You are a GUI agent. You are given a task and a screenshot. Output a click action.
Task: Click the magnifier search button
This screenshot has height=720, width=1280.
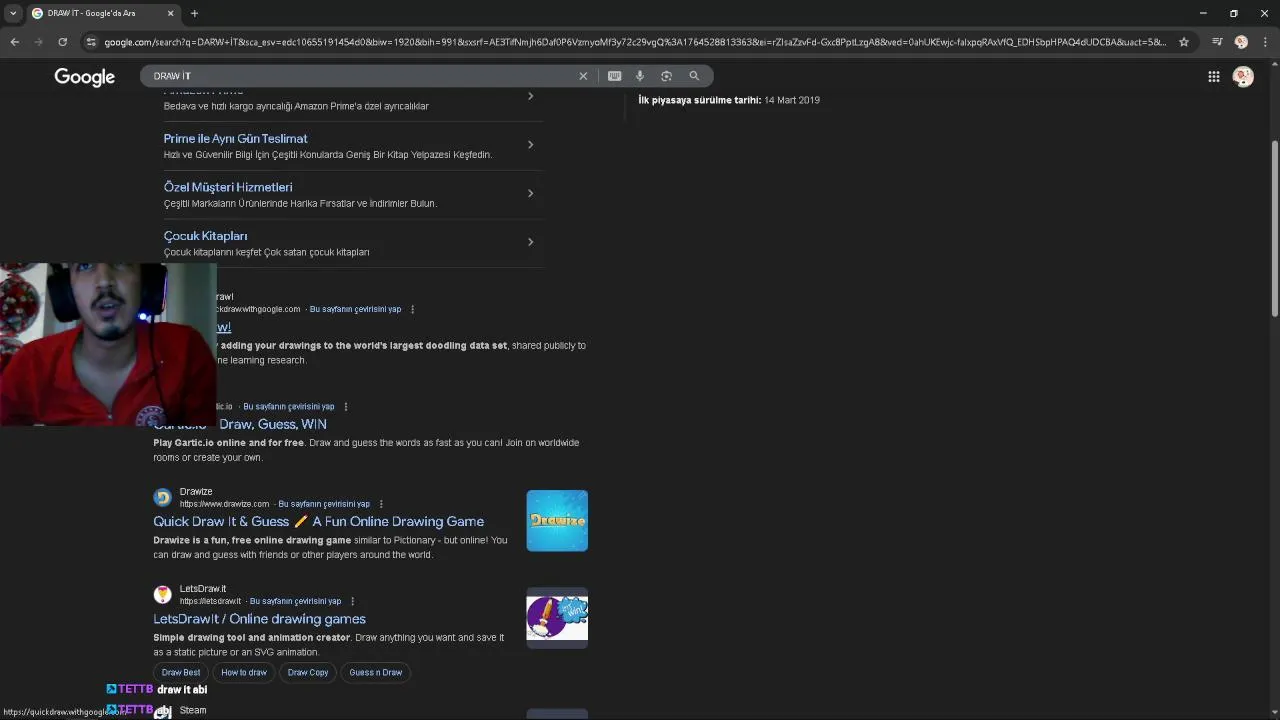(694, 76)
